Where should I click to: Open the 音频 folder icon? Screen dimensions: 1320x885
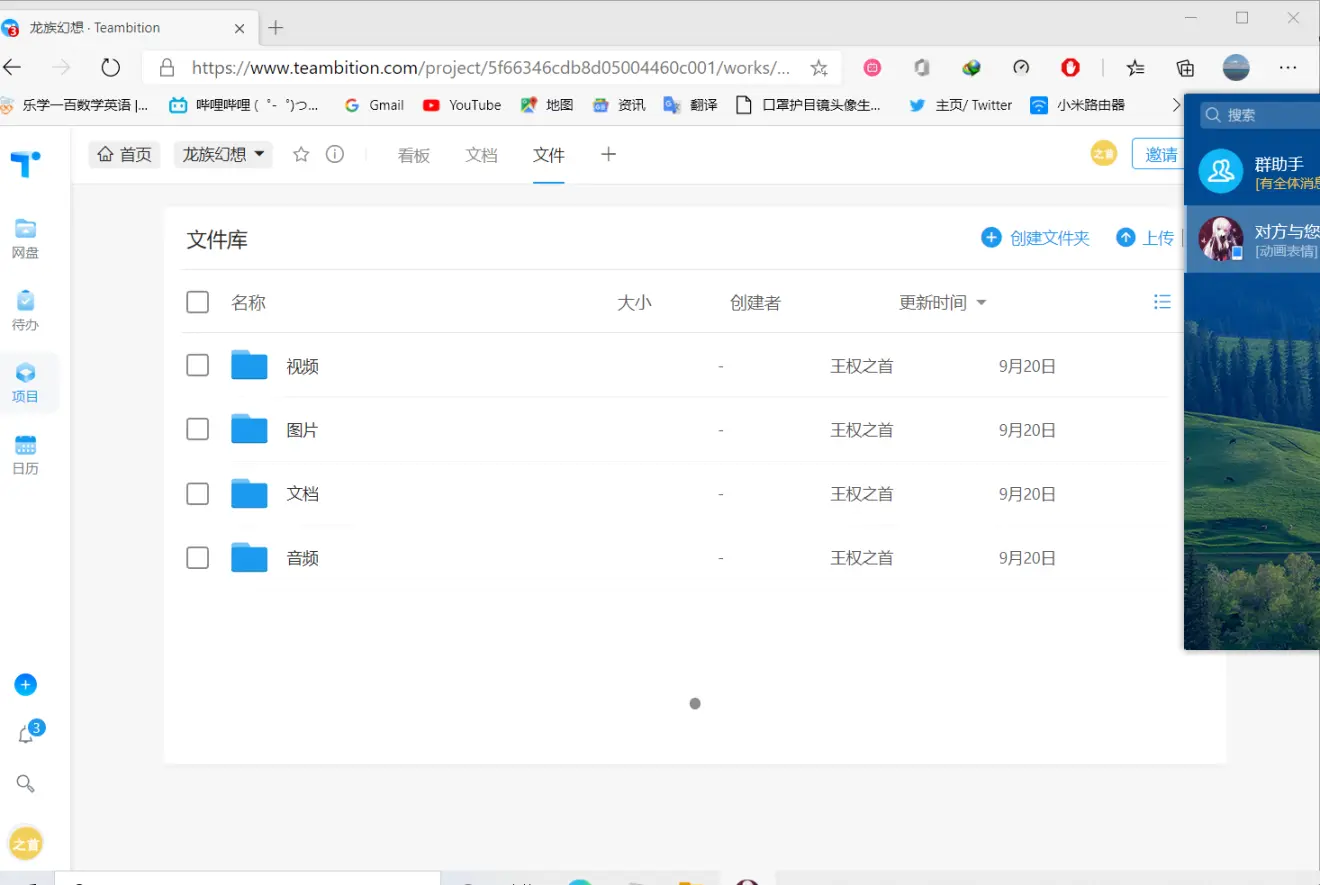tap(249, 557)
